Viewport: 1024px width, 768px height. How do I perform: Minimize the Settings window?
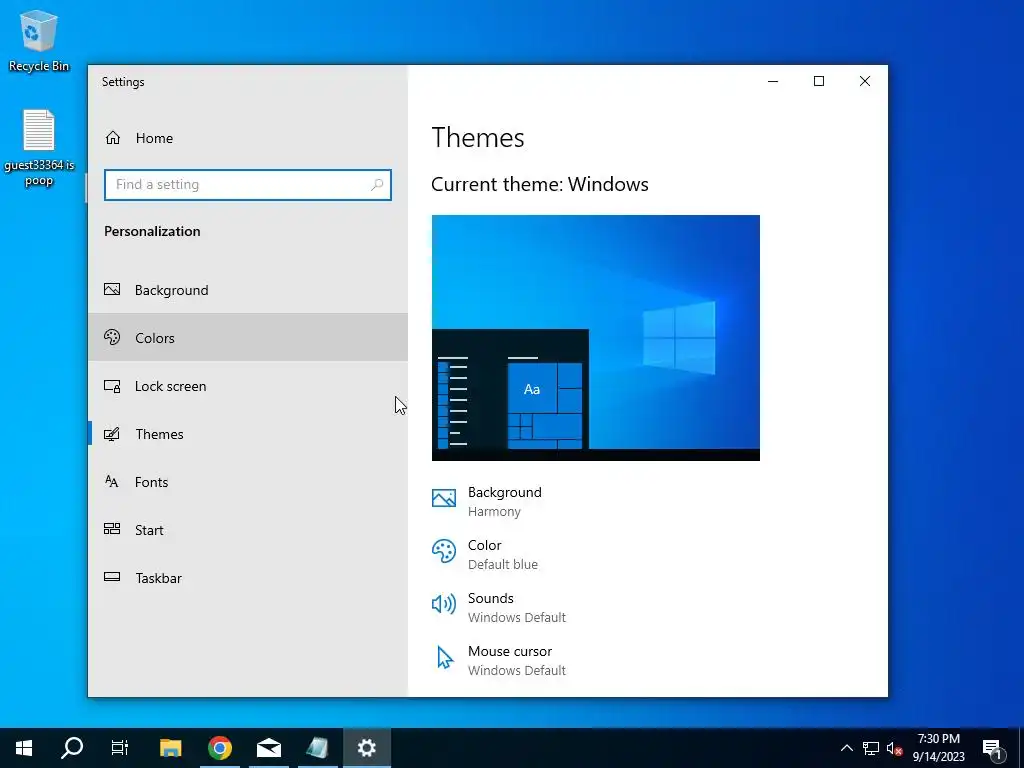click(773, 81)
